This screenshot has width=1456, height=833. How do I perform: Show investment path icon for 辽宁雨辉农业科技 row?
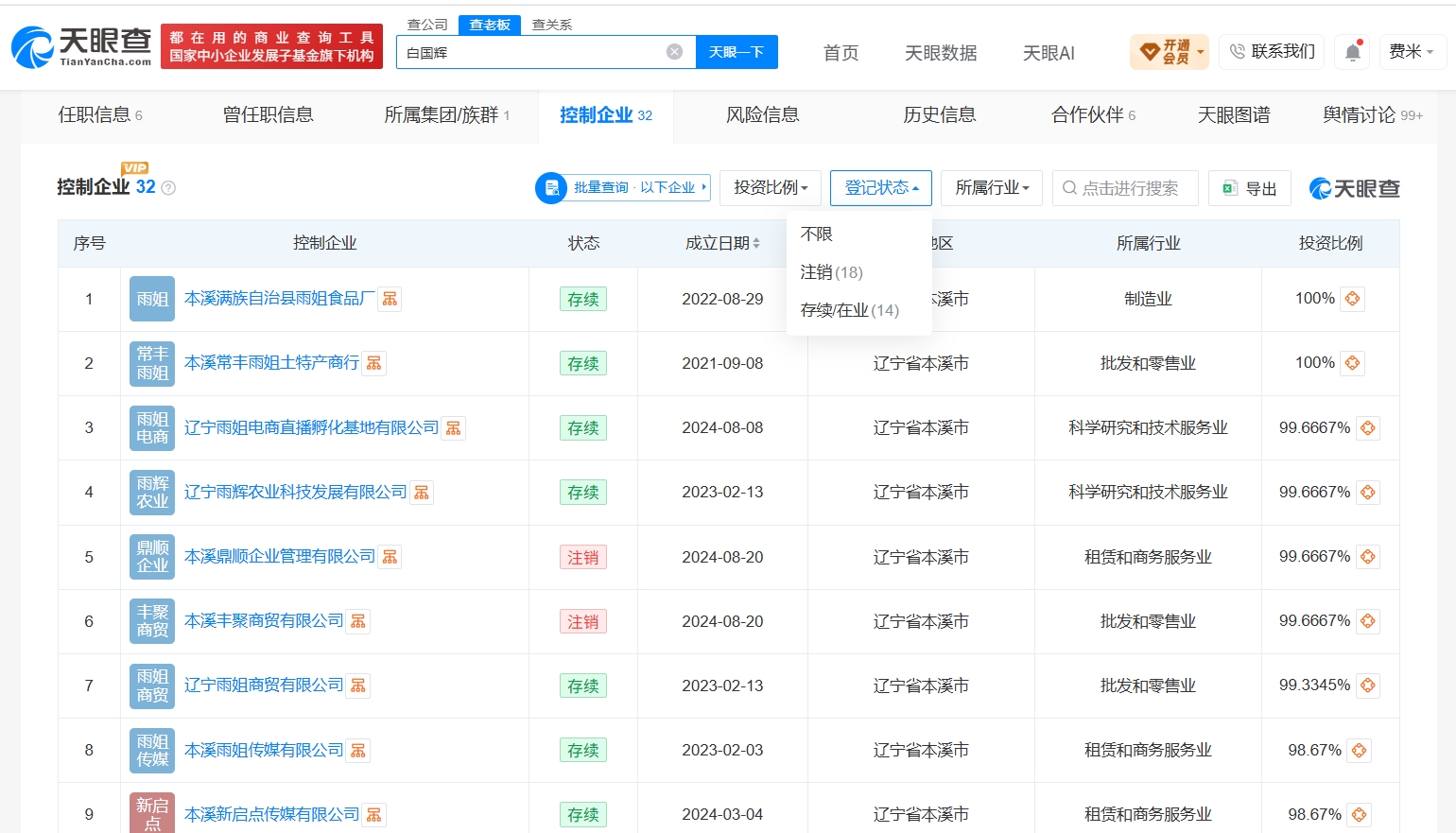pos(1368,493)
